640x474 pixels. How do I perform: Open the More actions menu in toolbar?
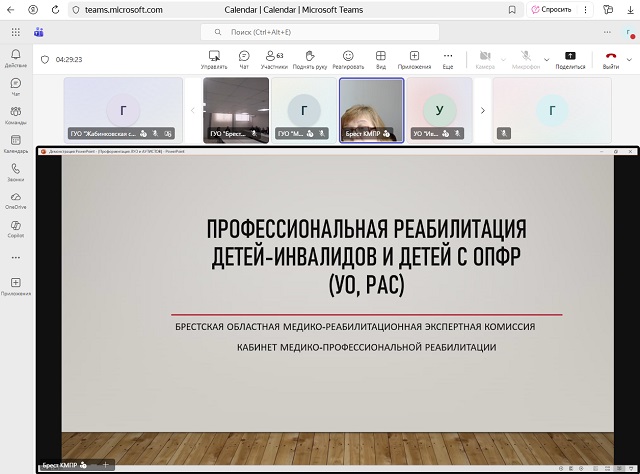click(448, 60)
